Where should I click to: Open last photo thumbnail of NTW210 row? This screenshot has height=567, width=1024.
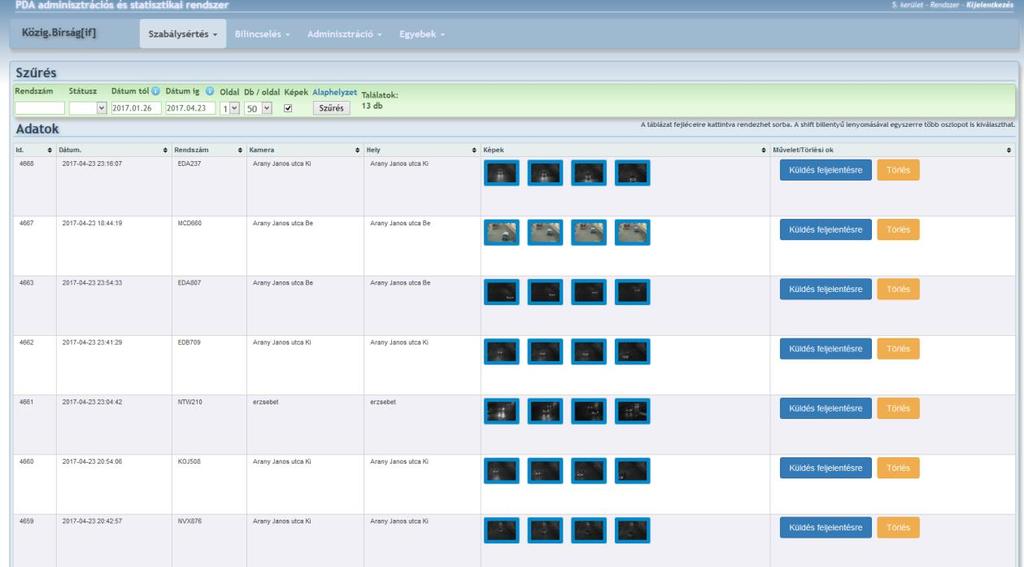pyautogui.click(x=632, y=412)
